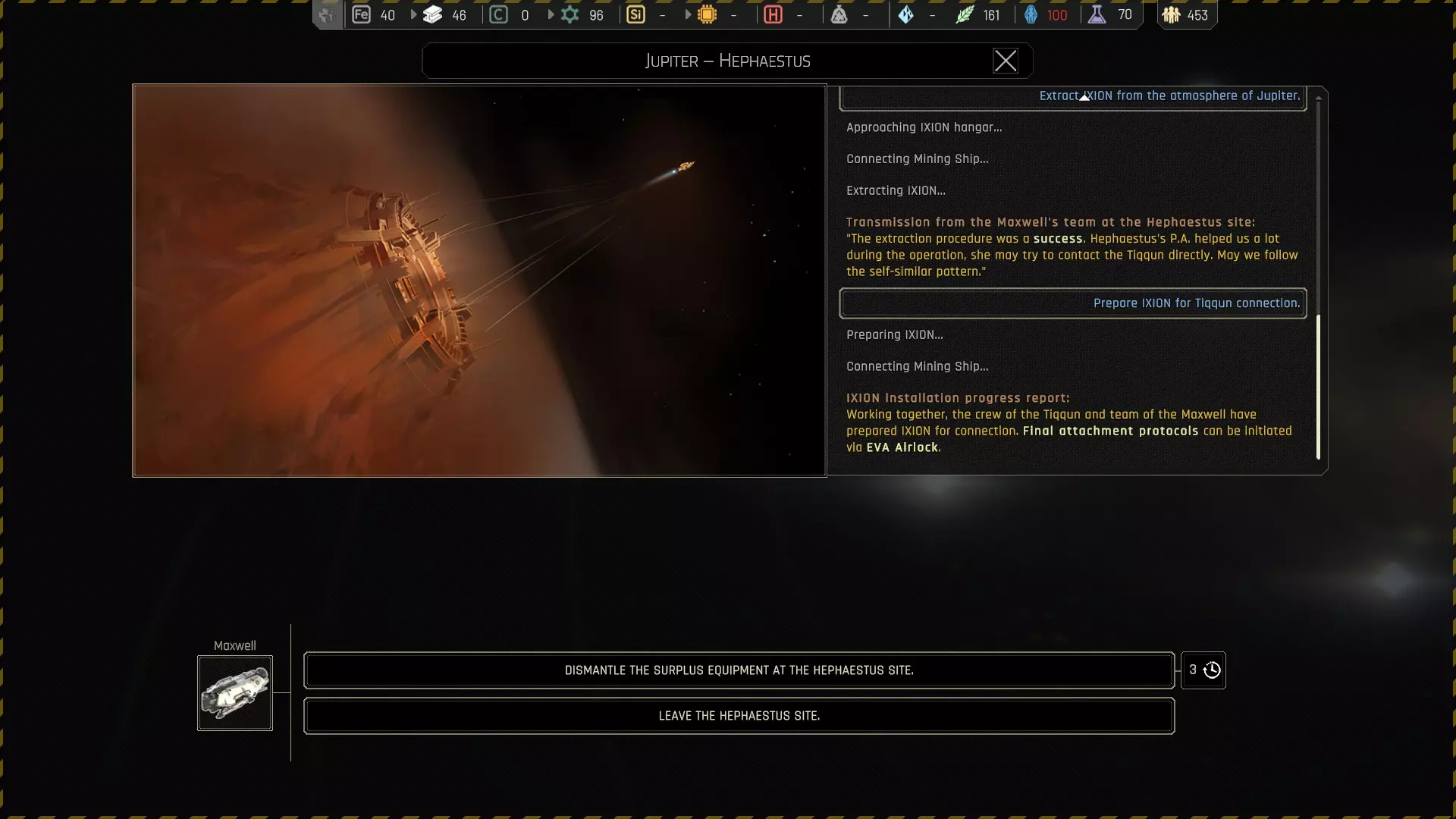Click the red H hydrogen icon
Viewport: 1456px width, 819px height.
[x=773, y=15]
